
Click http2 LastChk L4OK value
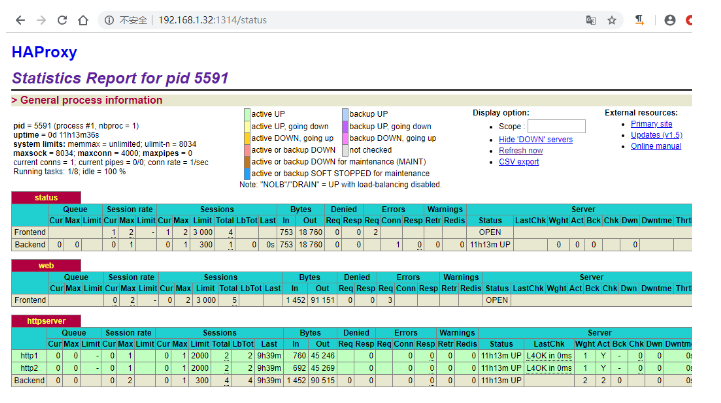pos(549,368)
